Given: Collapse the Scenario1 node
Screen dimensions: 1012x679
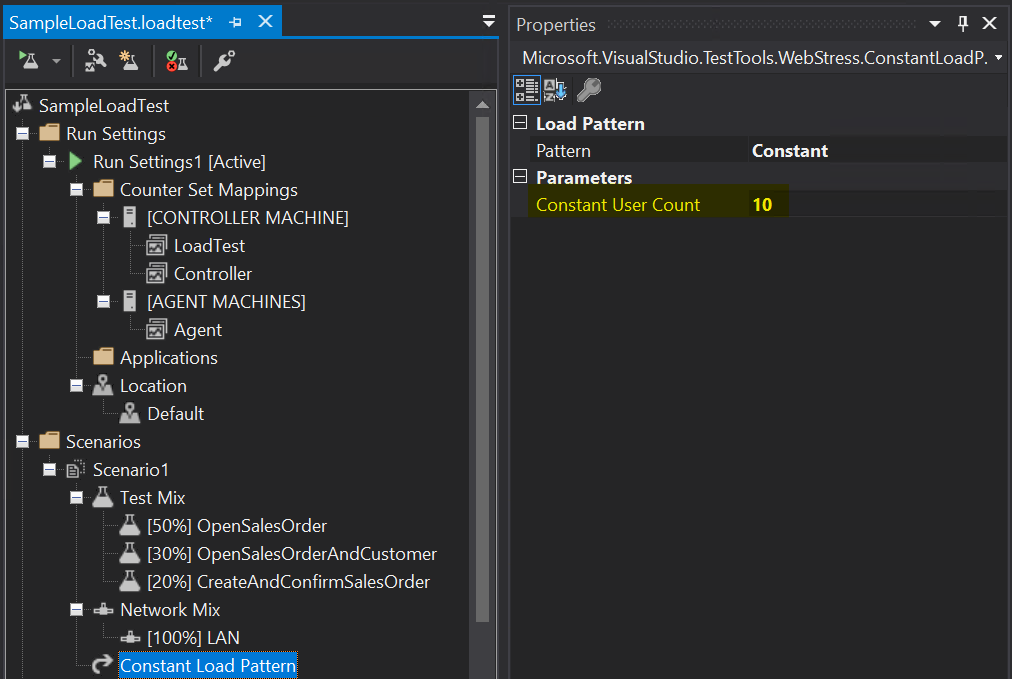Looking at the screenshot, I should [x=50, y=469].
